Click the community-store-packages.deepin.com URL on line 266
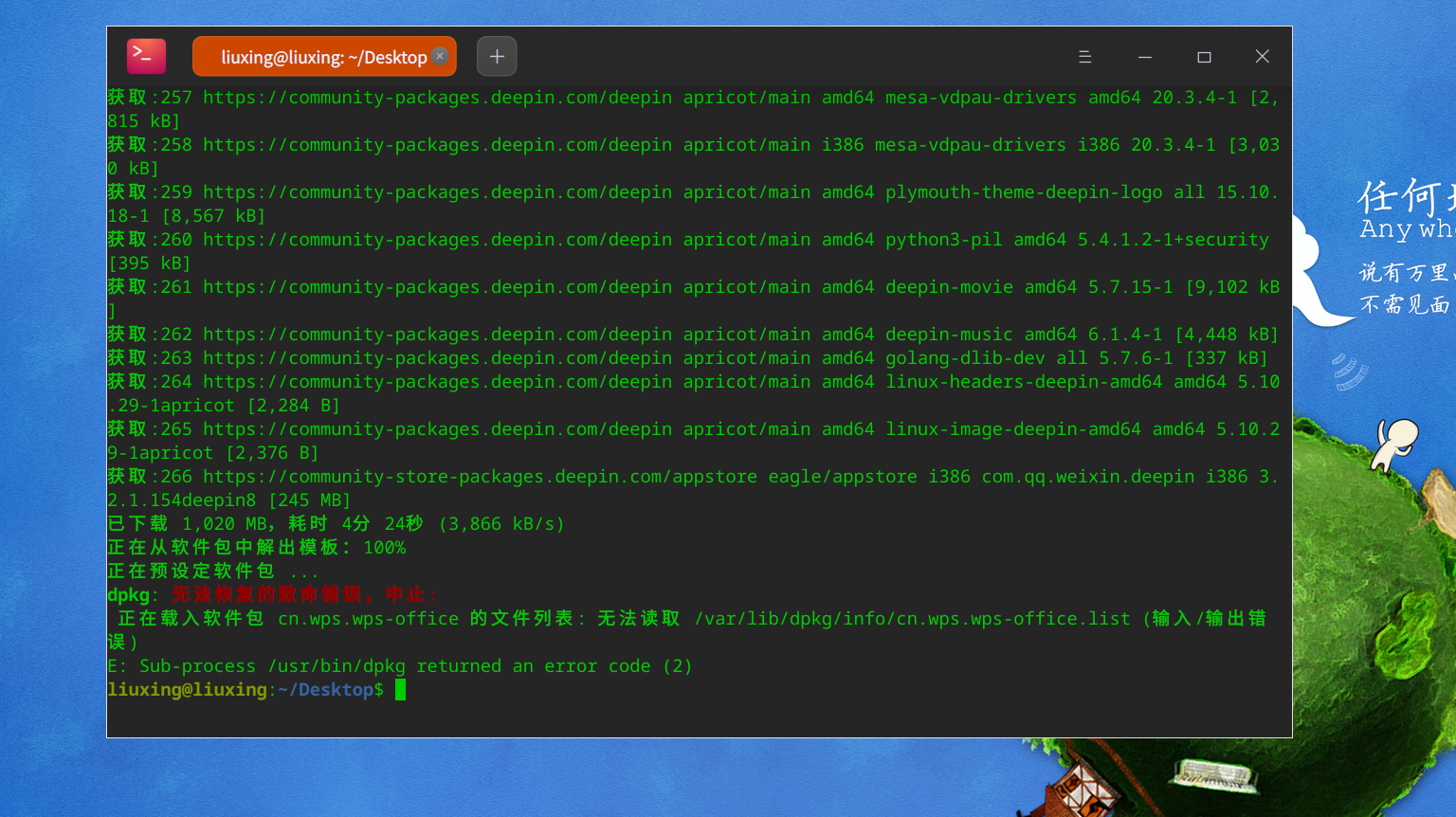Image resolution: width=1456 pixels, height=817 pixels. click(x=480, y=477)
